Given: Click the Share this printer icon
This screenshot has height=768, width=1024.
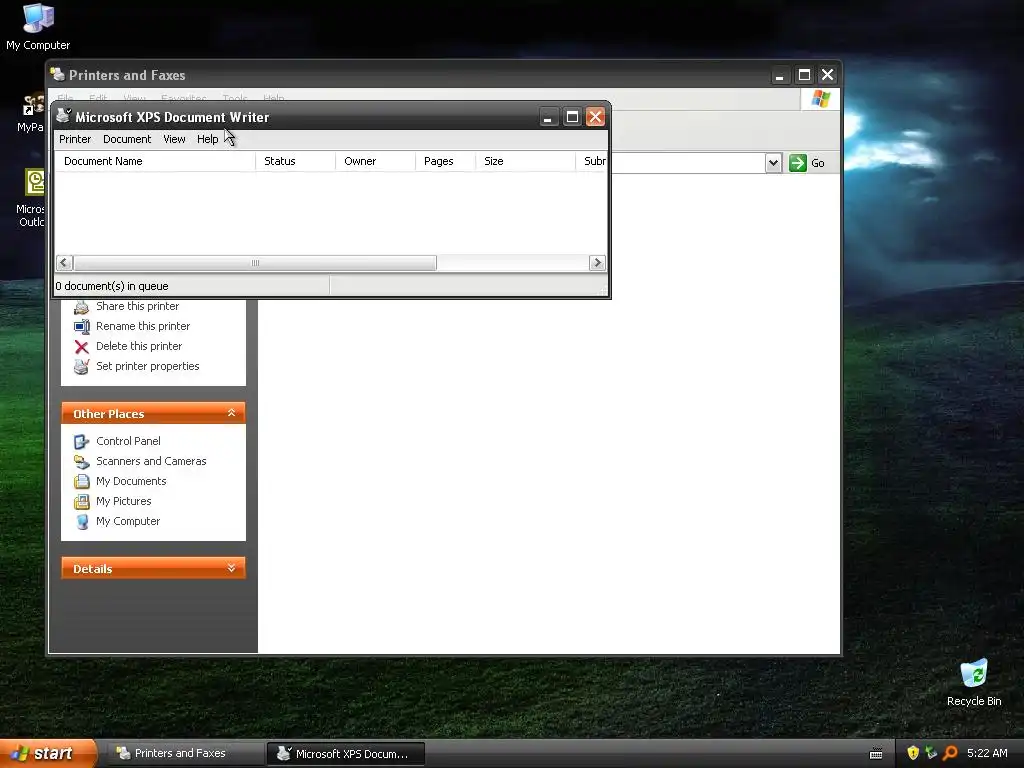Looking at the screenshot, I should (82, 307).
